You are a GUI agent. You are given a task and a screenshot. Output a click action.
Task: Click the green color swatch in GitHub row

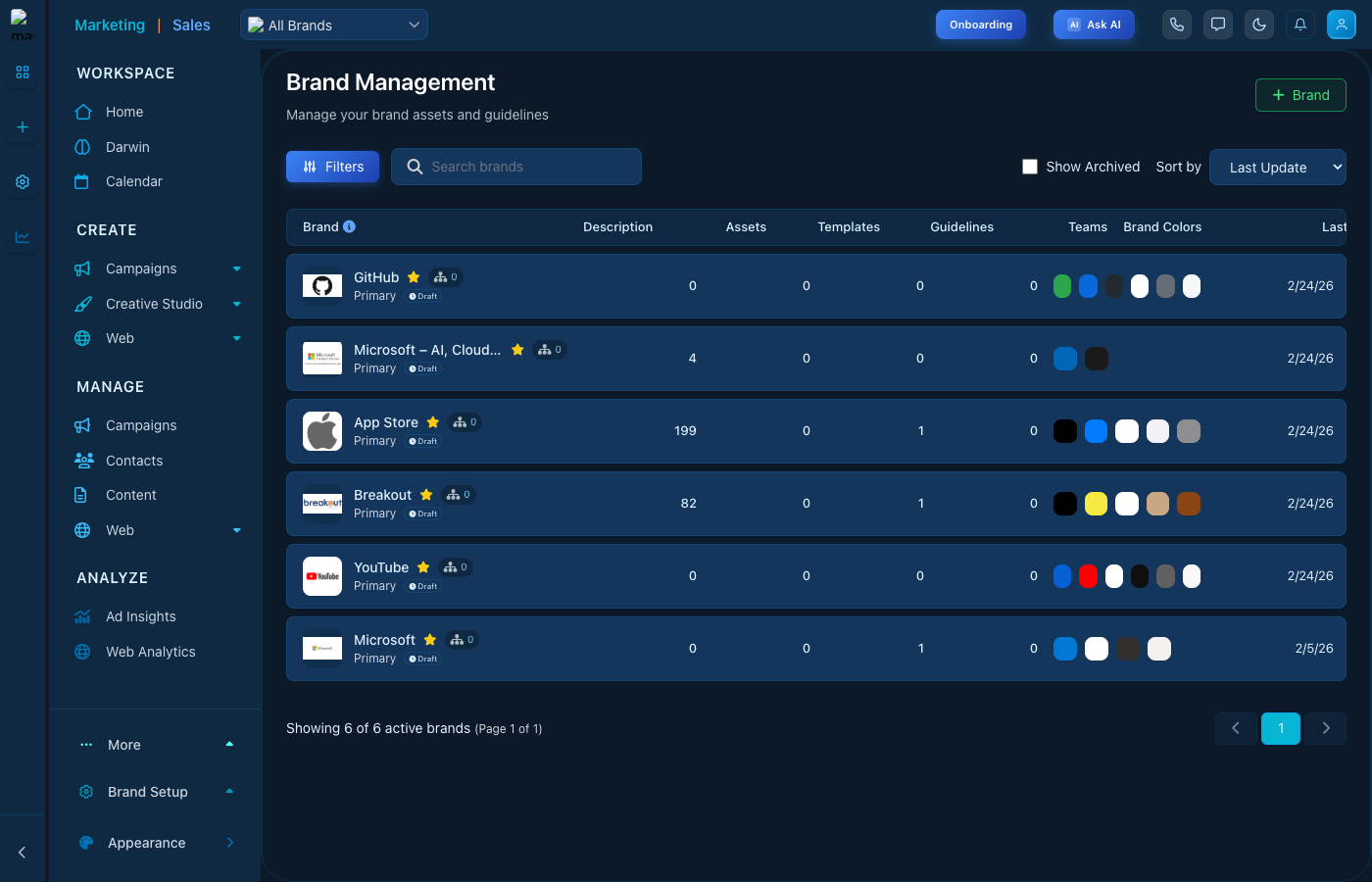pyautogui.click(x=1062, y=286)
